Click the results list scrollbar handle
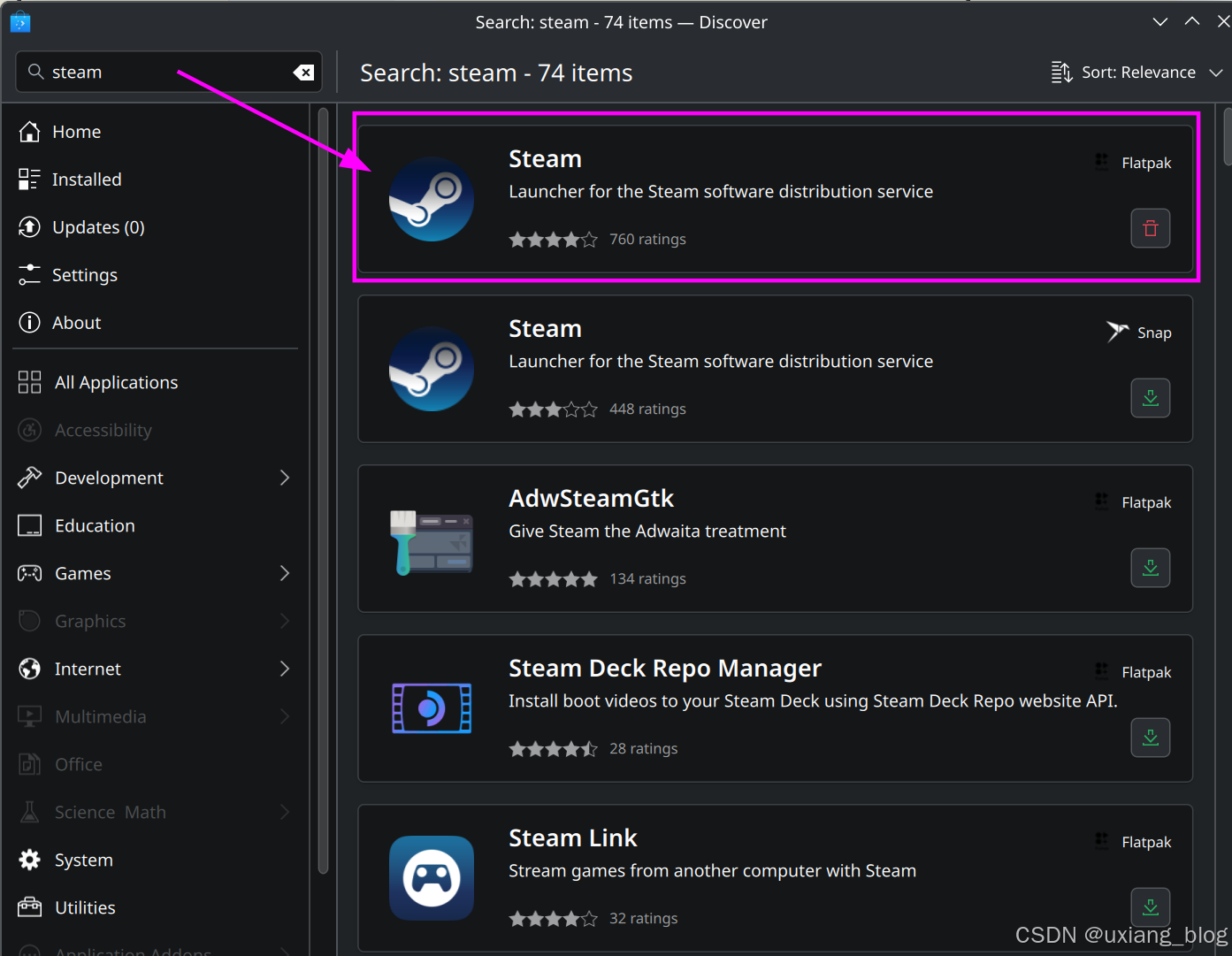This screenshot has height=956, width=1232. click(1228, 137)
